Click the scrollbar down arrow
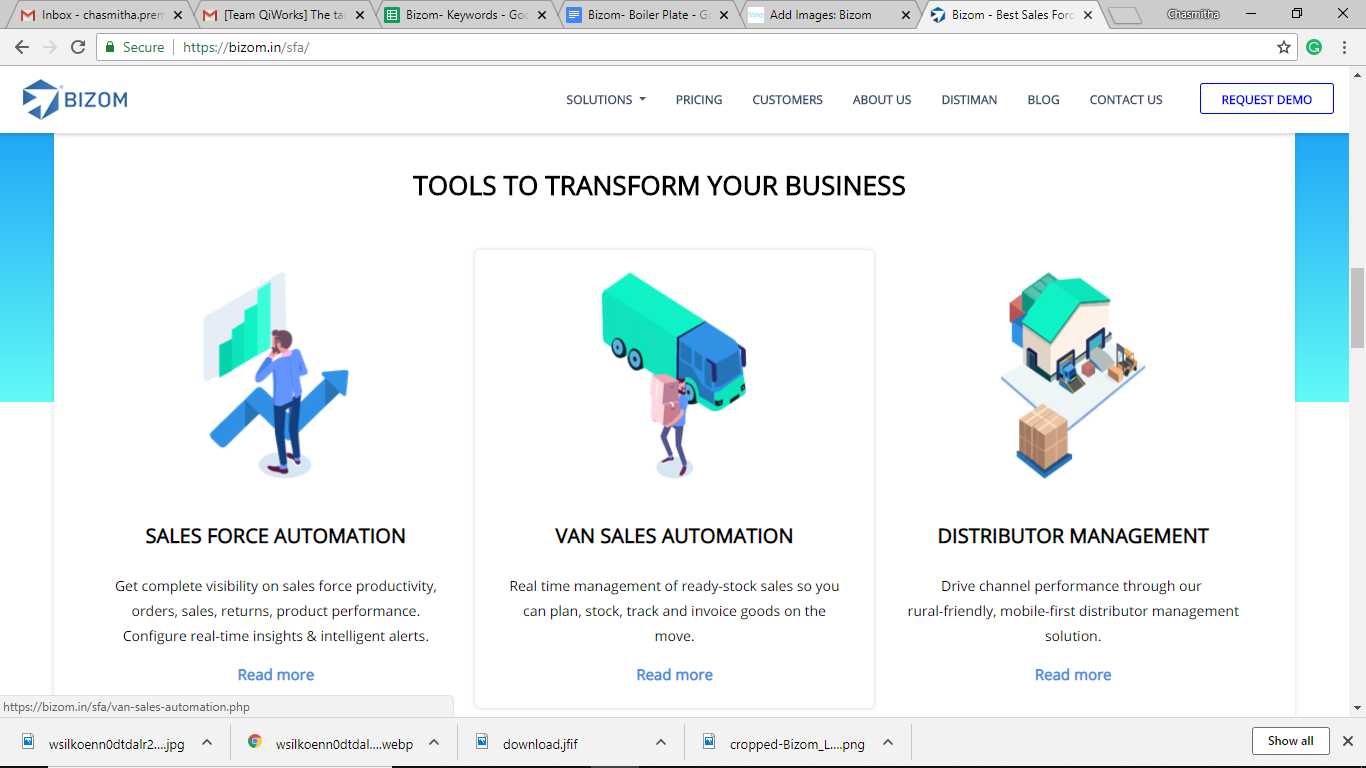Screen dimensions: 1366x768 tap(1357, 708)
